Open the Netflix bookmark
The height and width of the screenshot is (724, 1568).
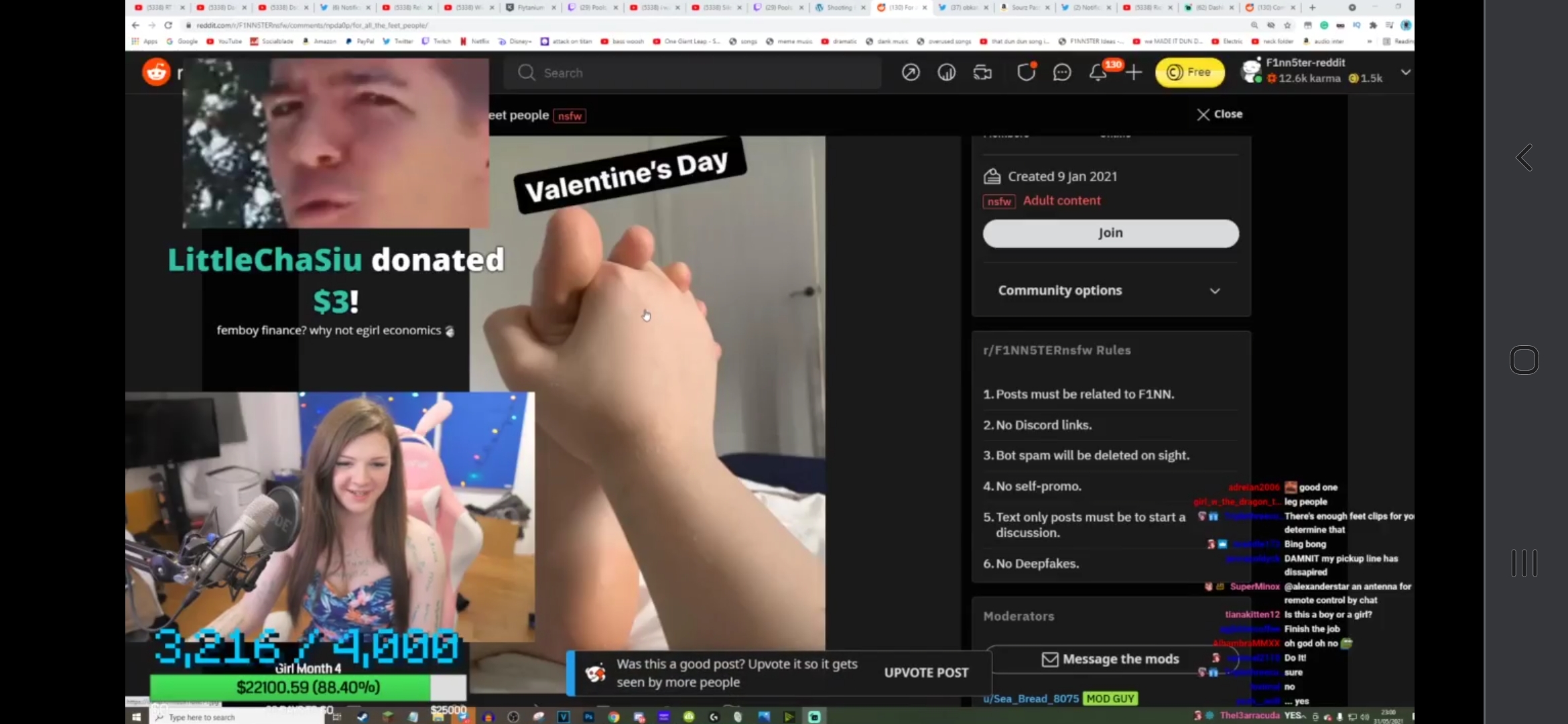(x=474, y=41)
